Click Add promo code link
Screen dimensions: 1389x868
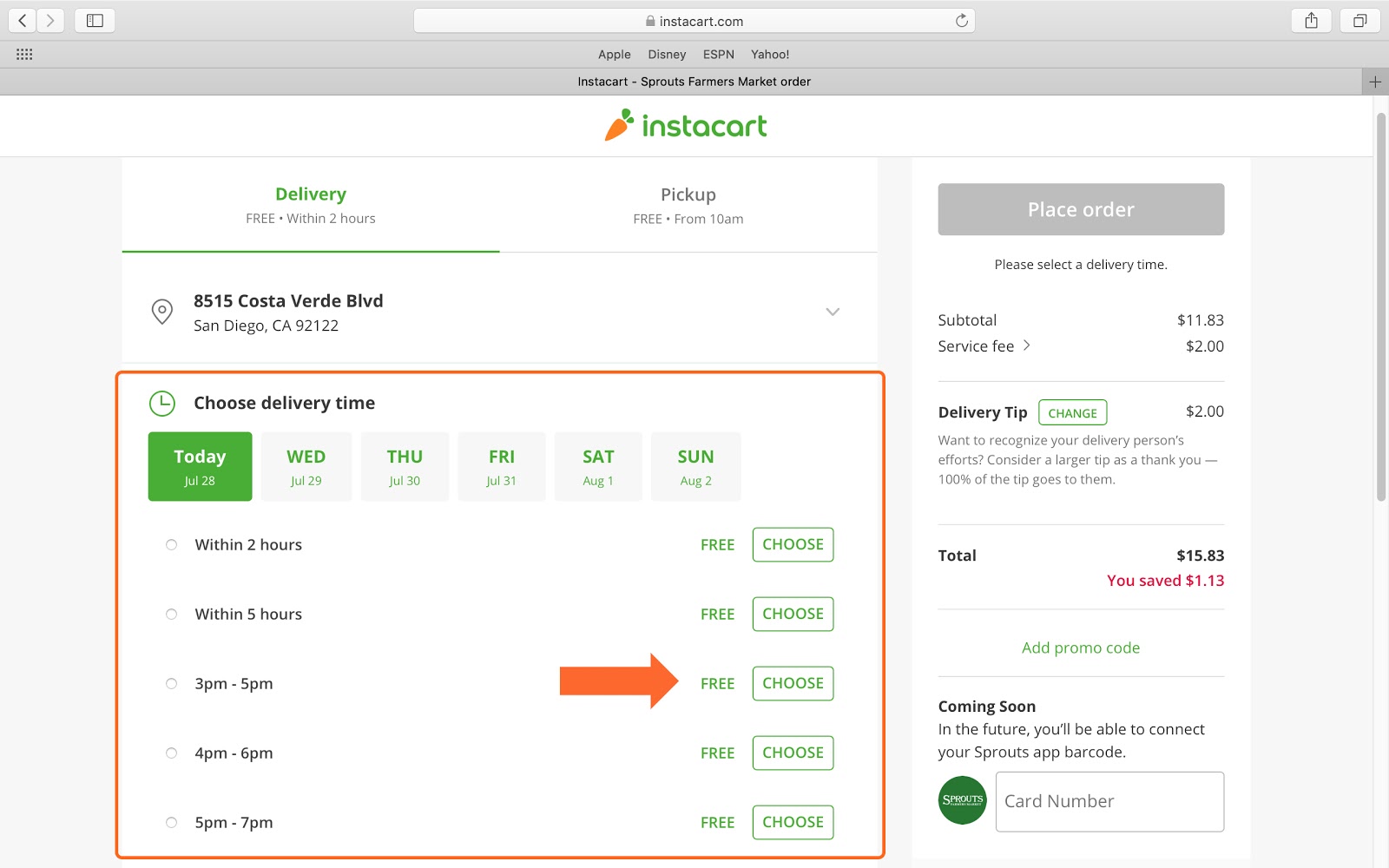coord(1081,648)
